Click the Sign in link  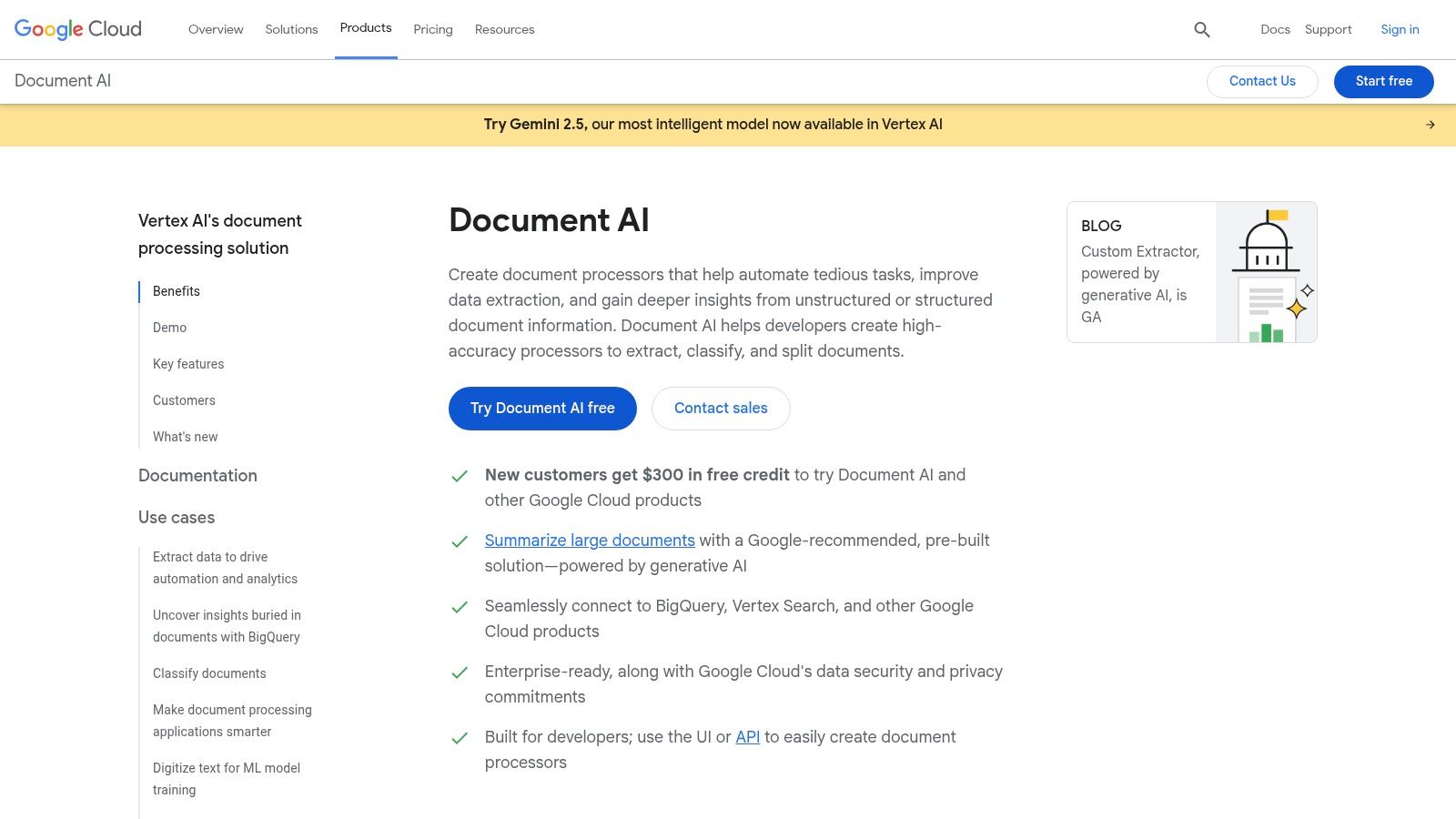point(1399,29)
